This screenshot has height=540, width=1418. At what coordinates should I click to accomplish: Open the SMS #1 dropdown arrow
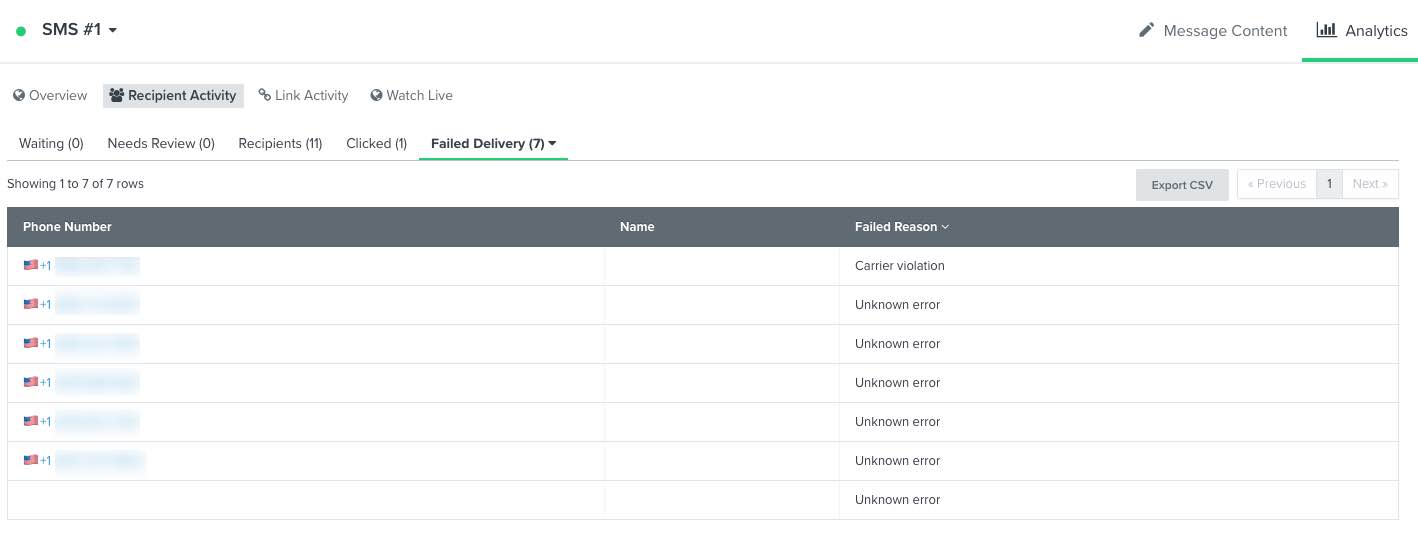(113, 30)
